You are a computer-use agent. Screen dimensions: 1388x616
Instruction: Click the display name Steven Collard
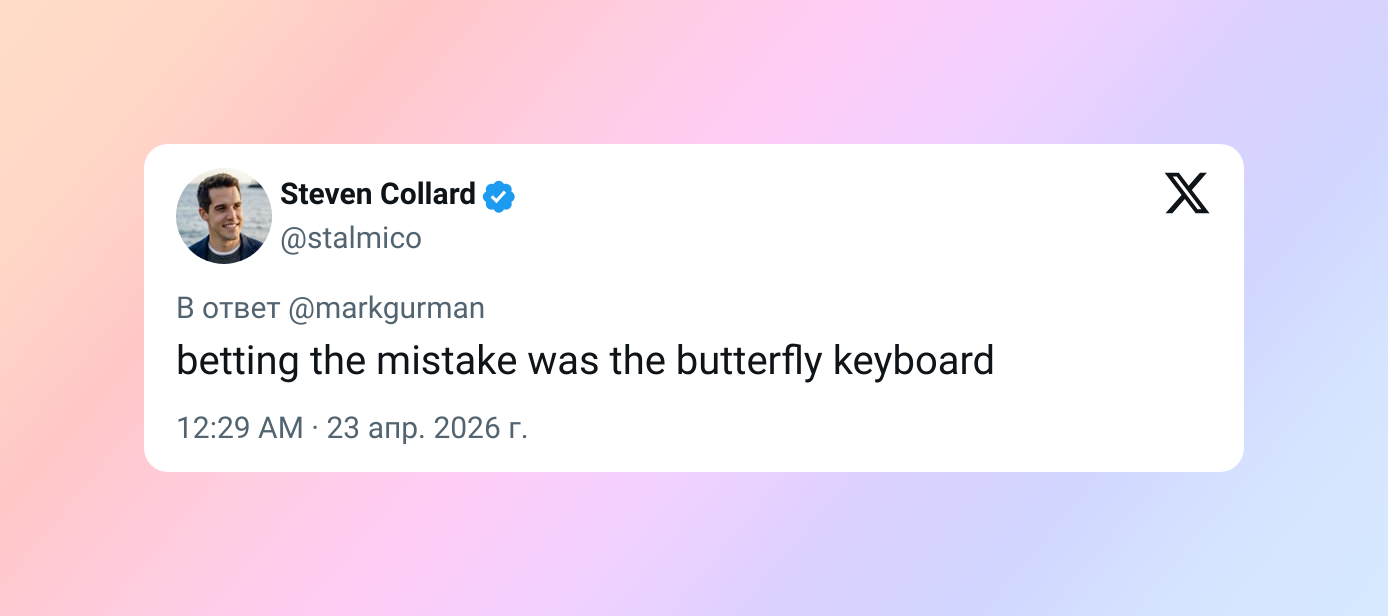point(377,194)
